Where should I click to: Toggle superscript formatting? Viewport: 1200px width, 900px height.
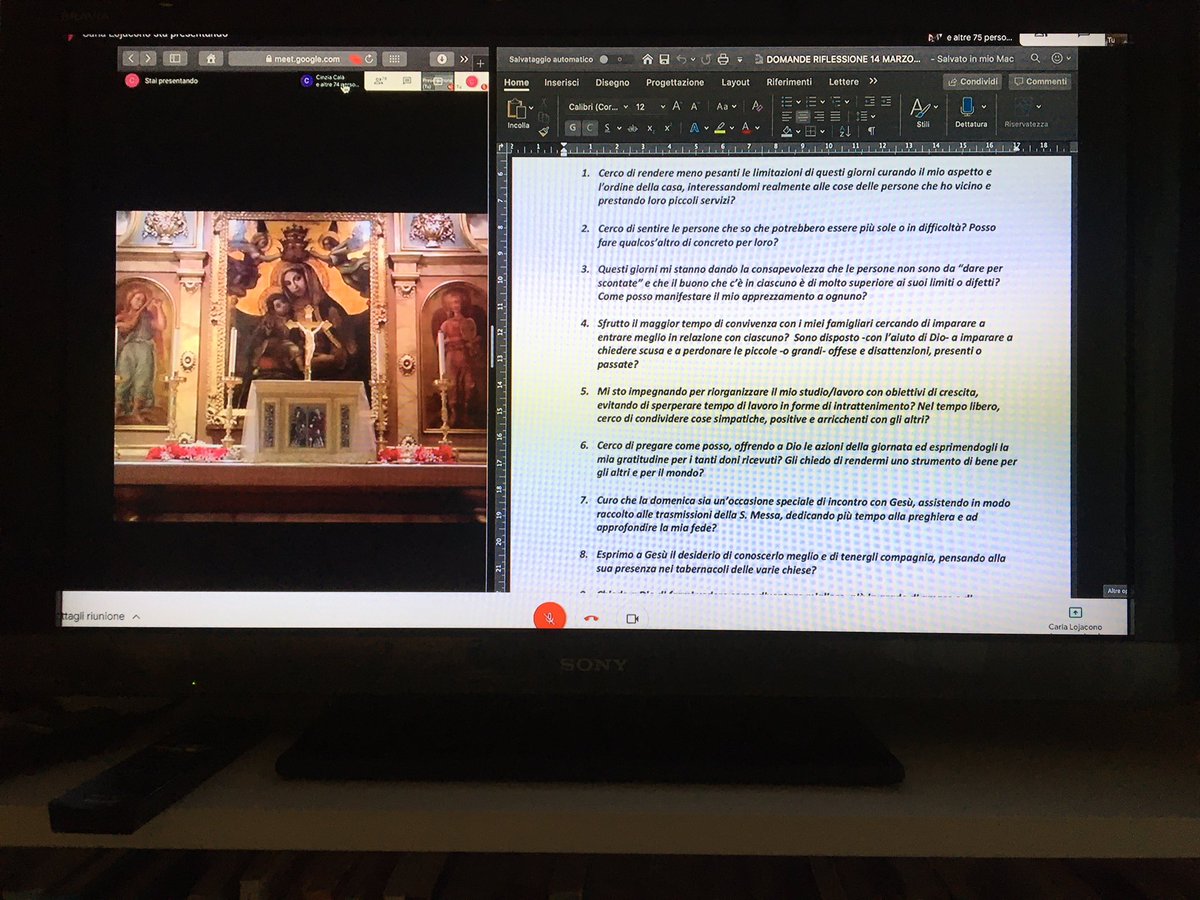(667, 128)
